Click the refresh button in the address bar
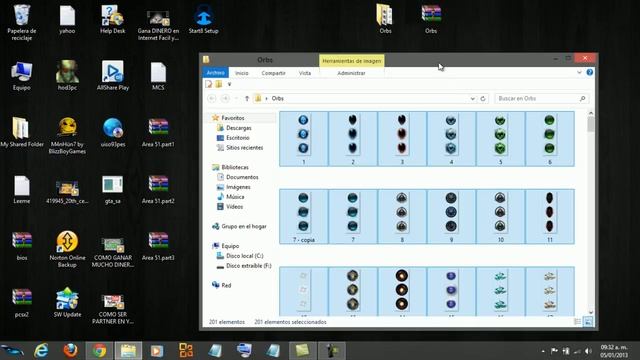This screenshot has width=640, height=360. [483, 98]
